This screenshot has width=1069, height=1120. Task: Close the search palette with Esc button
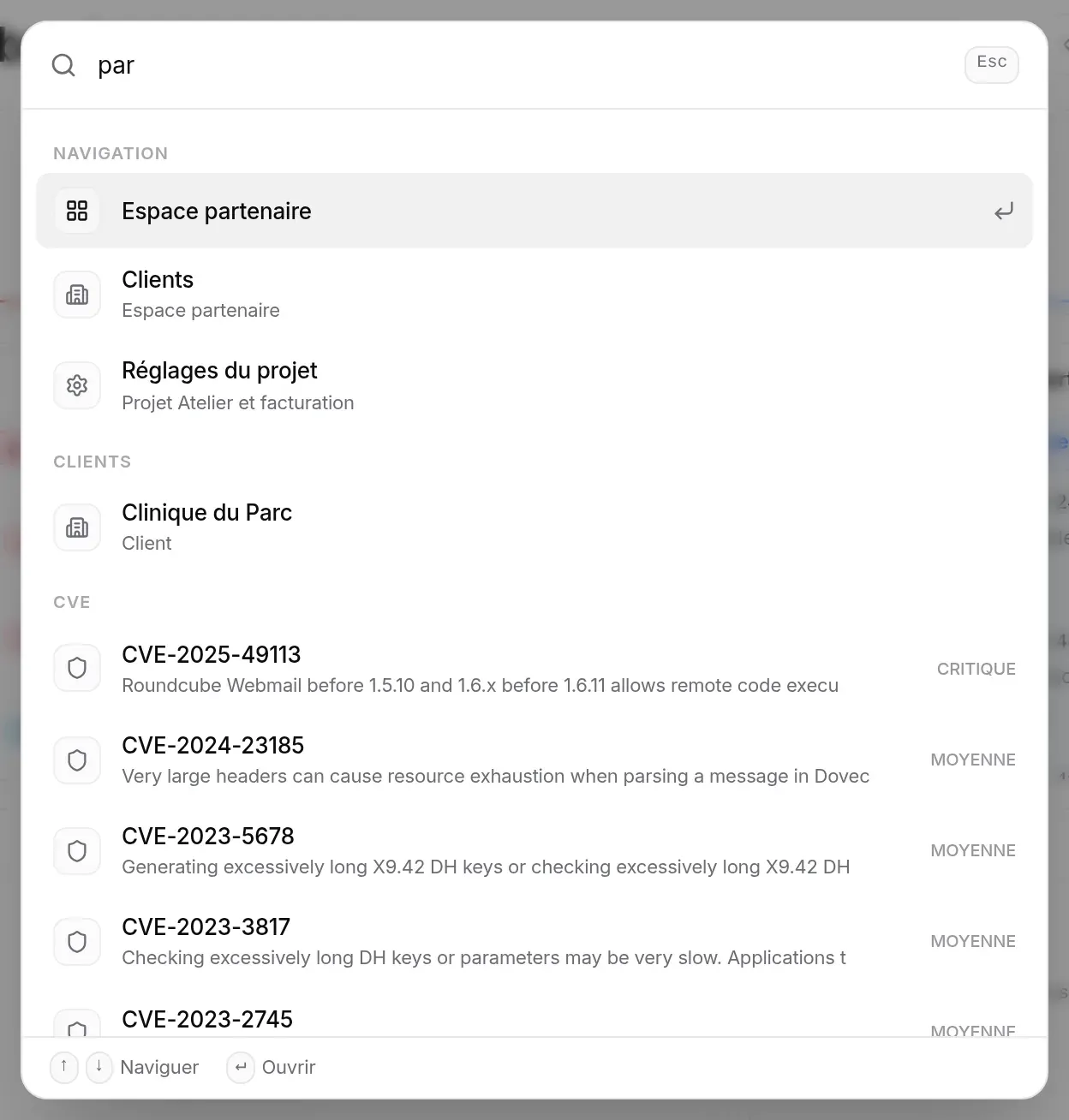tap(992, 64)
